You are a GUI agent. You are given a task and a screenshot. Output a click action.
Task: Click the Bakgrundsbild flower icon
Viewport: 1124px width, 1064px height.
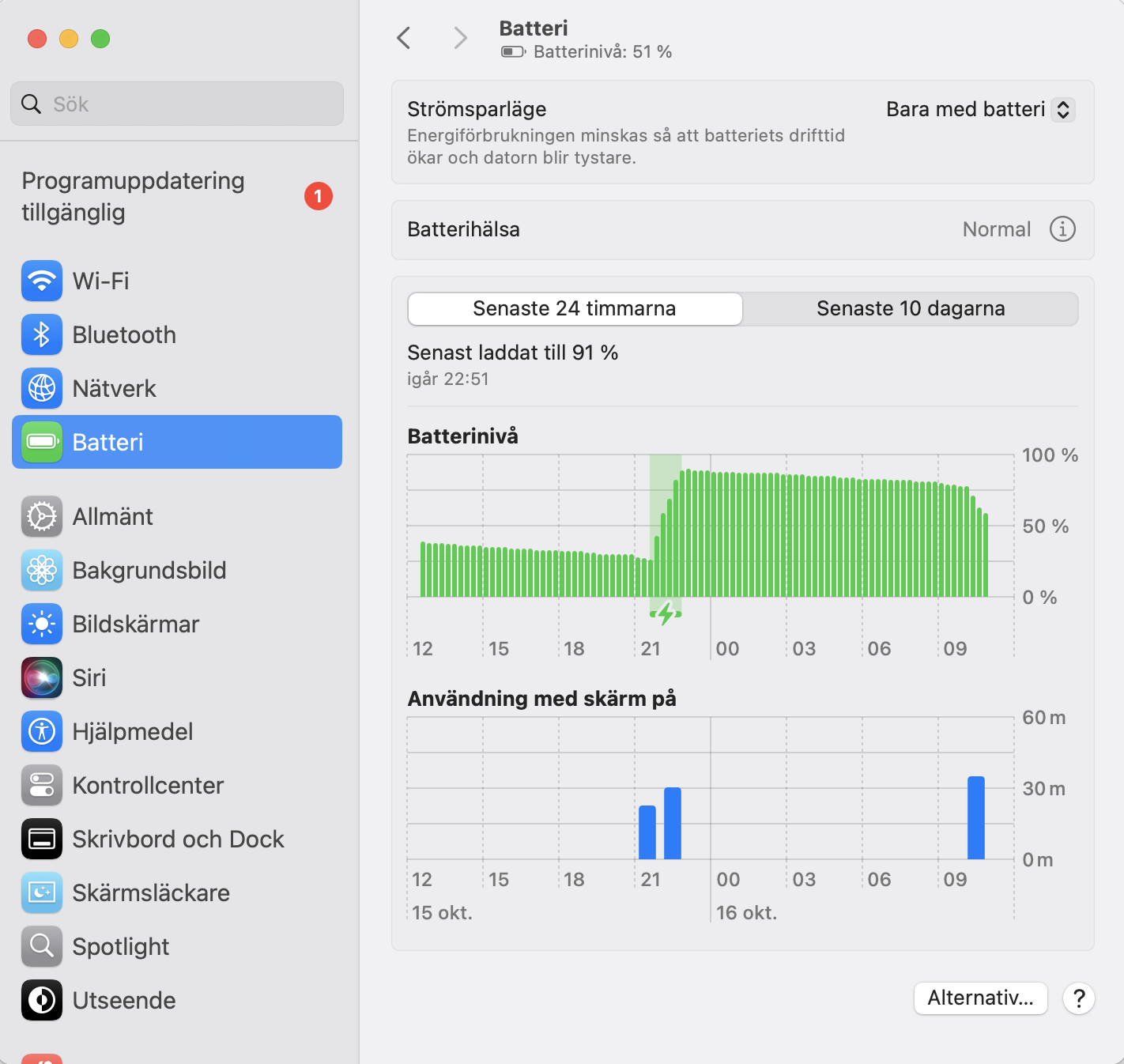tap(42, 570)
